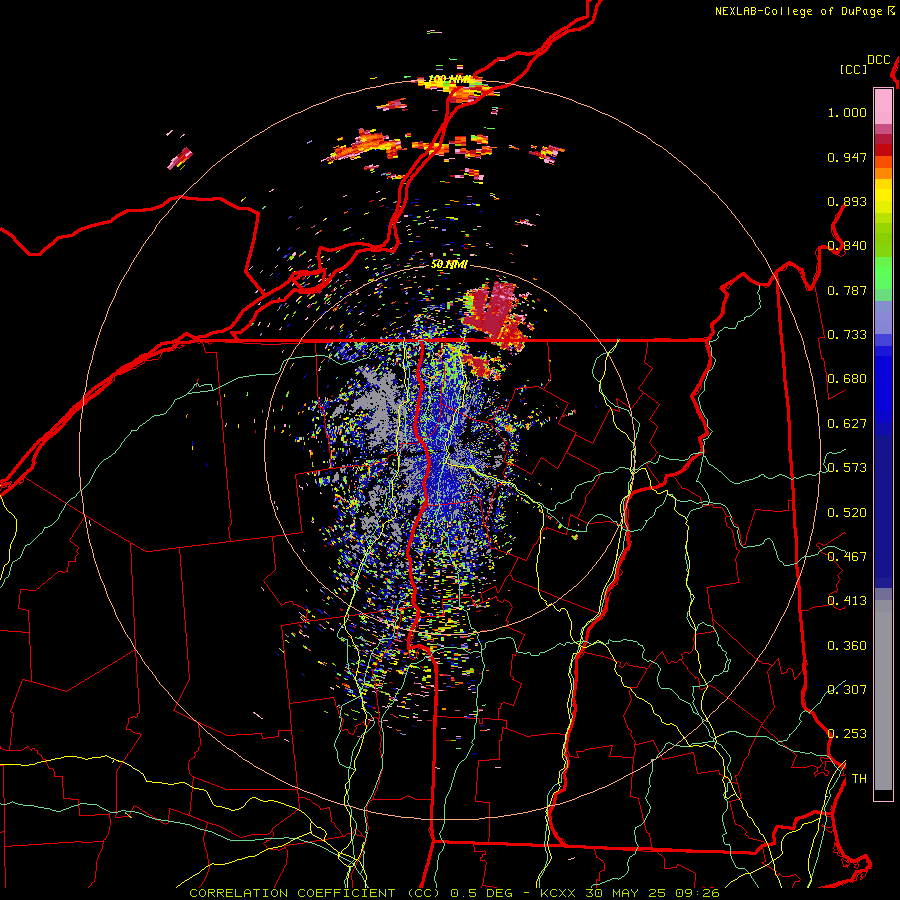
Task: Select the 0.360 legend value
Action: (x=847, y=646)
